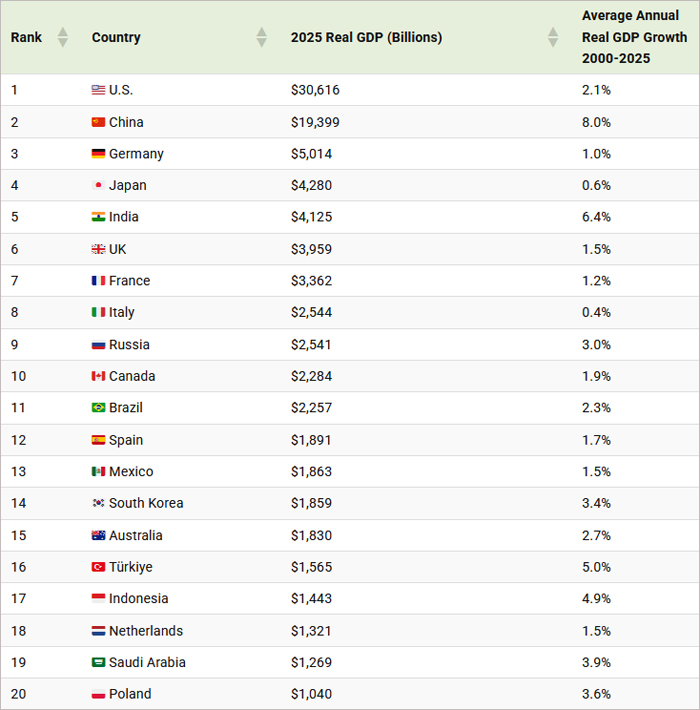The width and height of the screenshot is (700, 710).
Task: Click the Türkiye flag icon
Action: tap(98, 567)
